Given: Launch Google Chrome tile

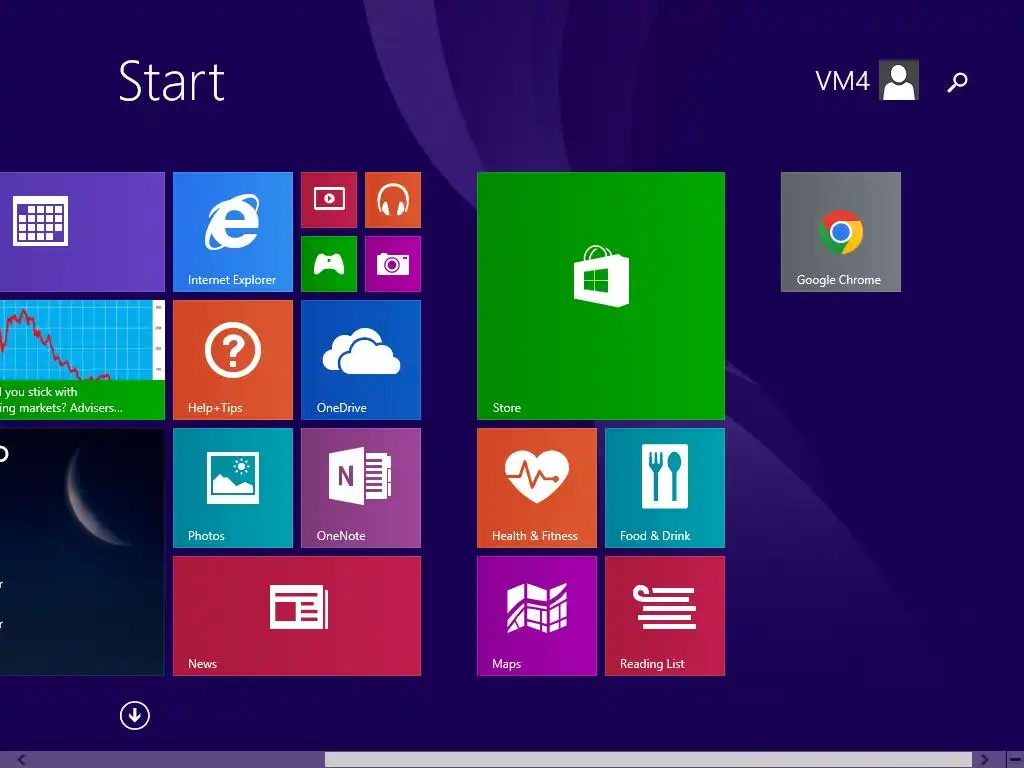Looking at the screenshot, I should (x=840, y=232).
